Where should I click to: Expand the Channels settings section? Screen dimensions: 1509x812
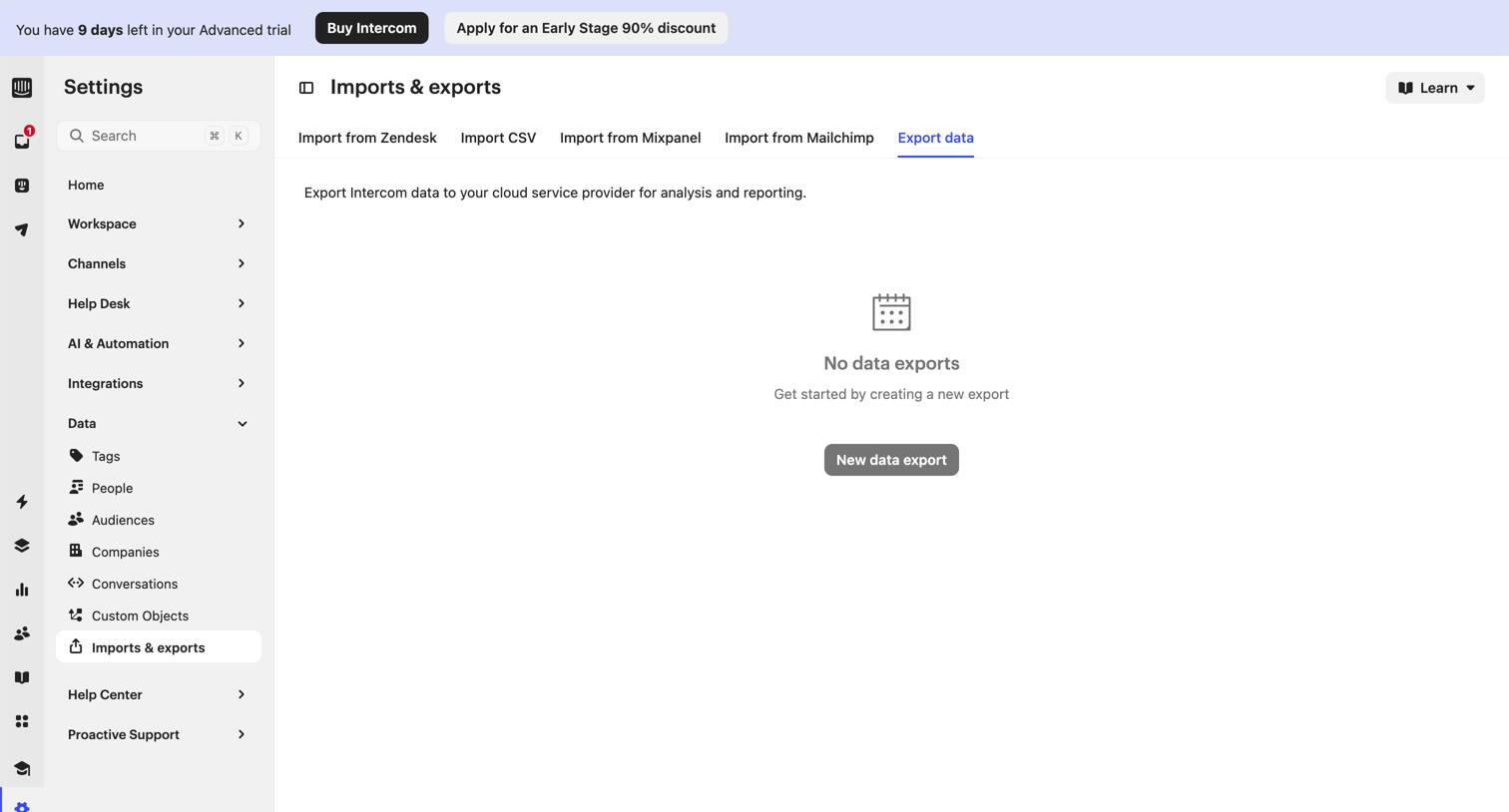pyautogui.click(x=158, y=263)
